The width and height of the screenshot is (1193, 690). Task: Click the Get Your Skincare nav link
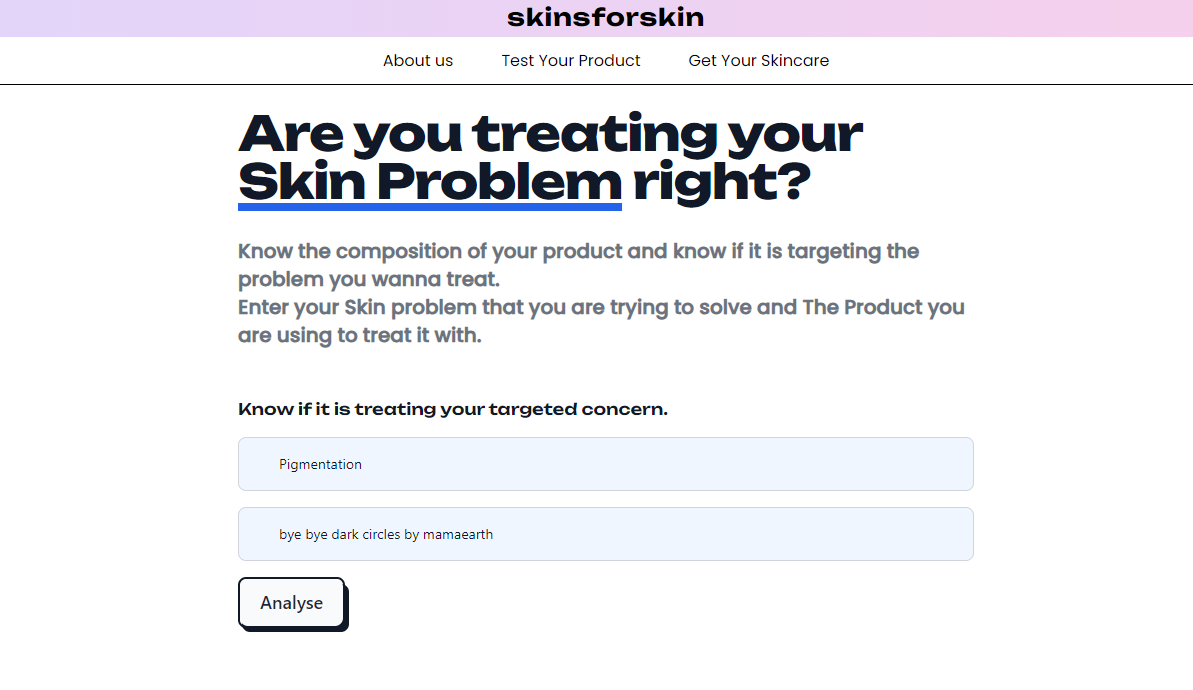tap(758, 60)
